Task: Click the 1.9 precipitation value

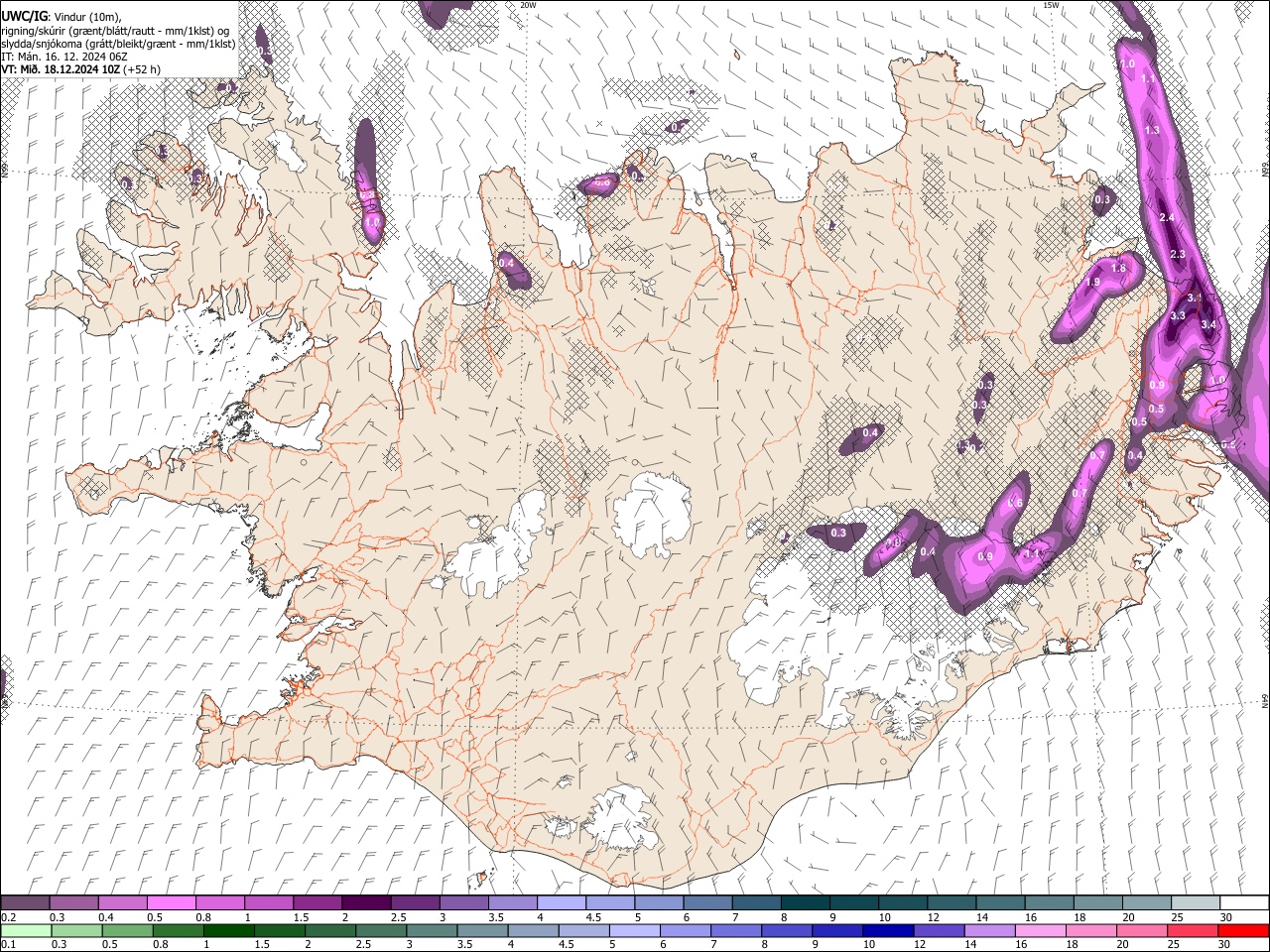Action: tap(1093, 283)
